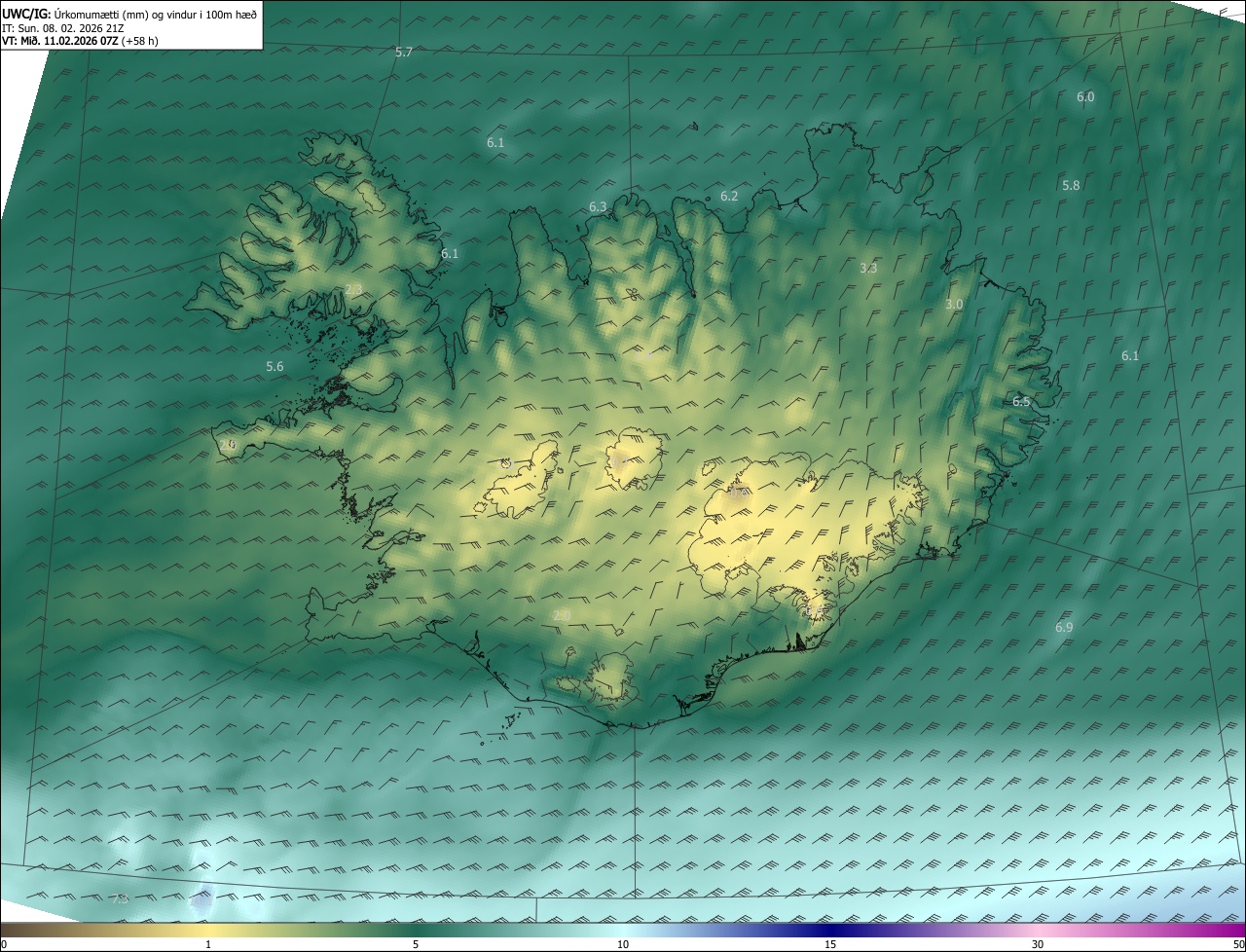Viewport: 1246px width, 952px height.
Task: Click the 6.5 value label on the map
Action: point(1021,402)
